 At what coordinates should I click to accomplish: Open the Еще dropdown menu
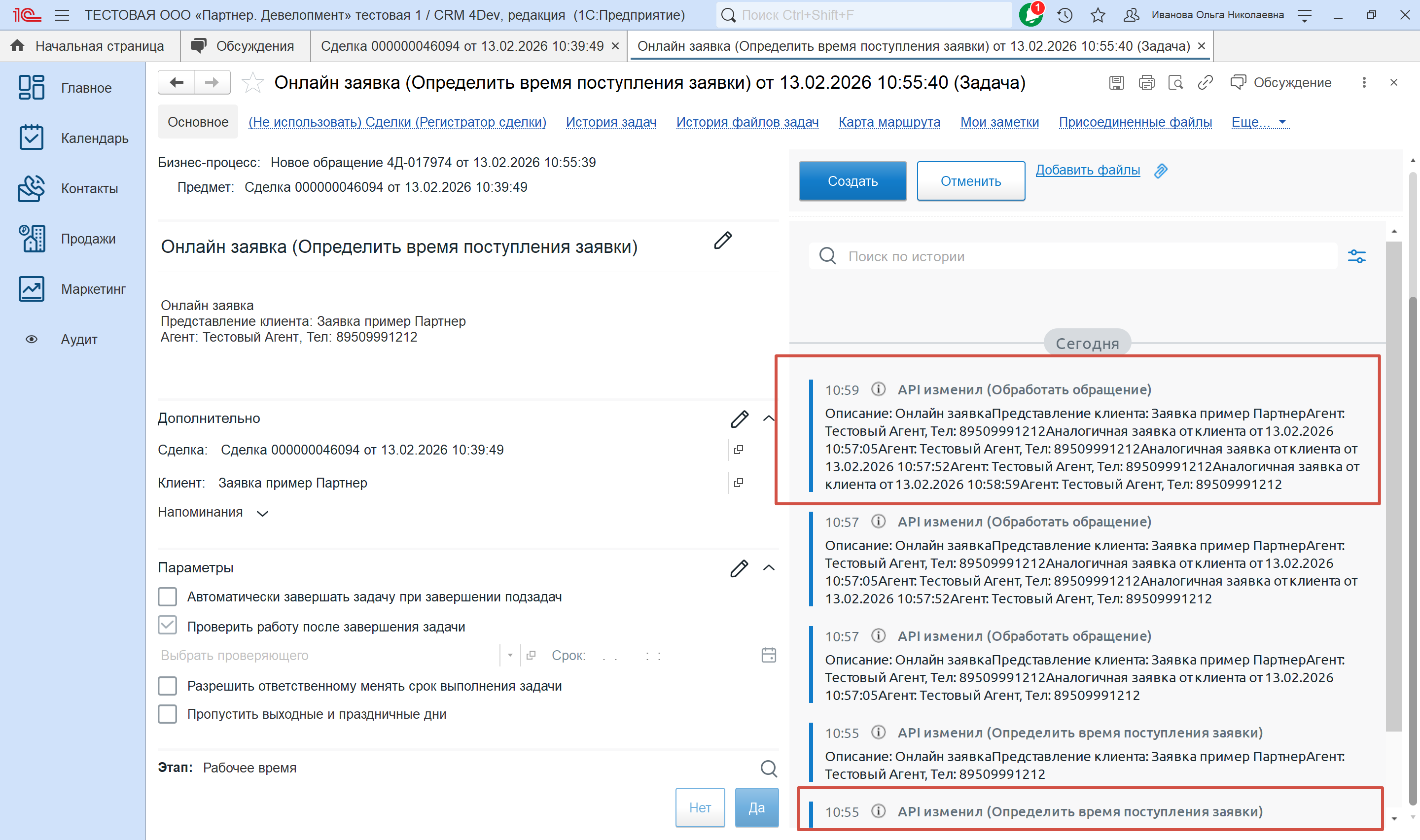(x=1259, y=122)
